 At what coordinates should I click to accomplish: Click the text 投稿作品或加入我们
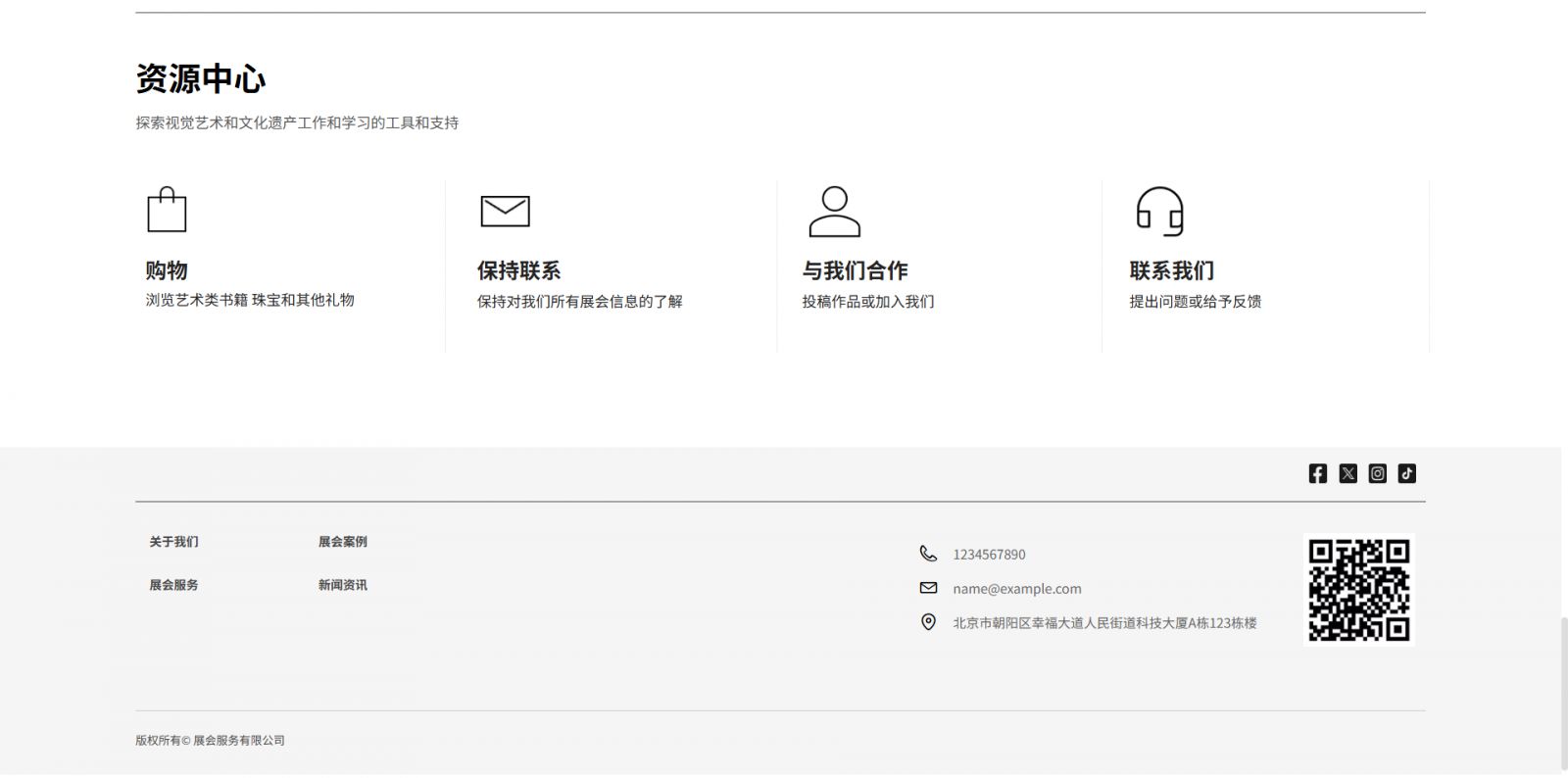868,302
